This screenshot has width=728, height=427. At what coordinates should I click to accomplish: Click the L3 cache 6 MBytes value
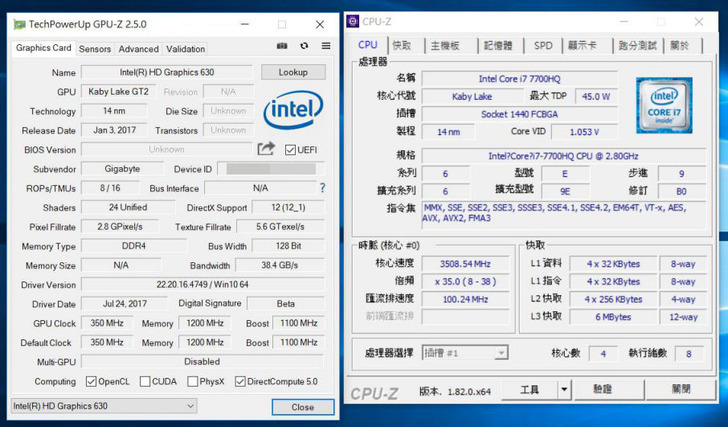613,317
